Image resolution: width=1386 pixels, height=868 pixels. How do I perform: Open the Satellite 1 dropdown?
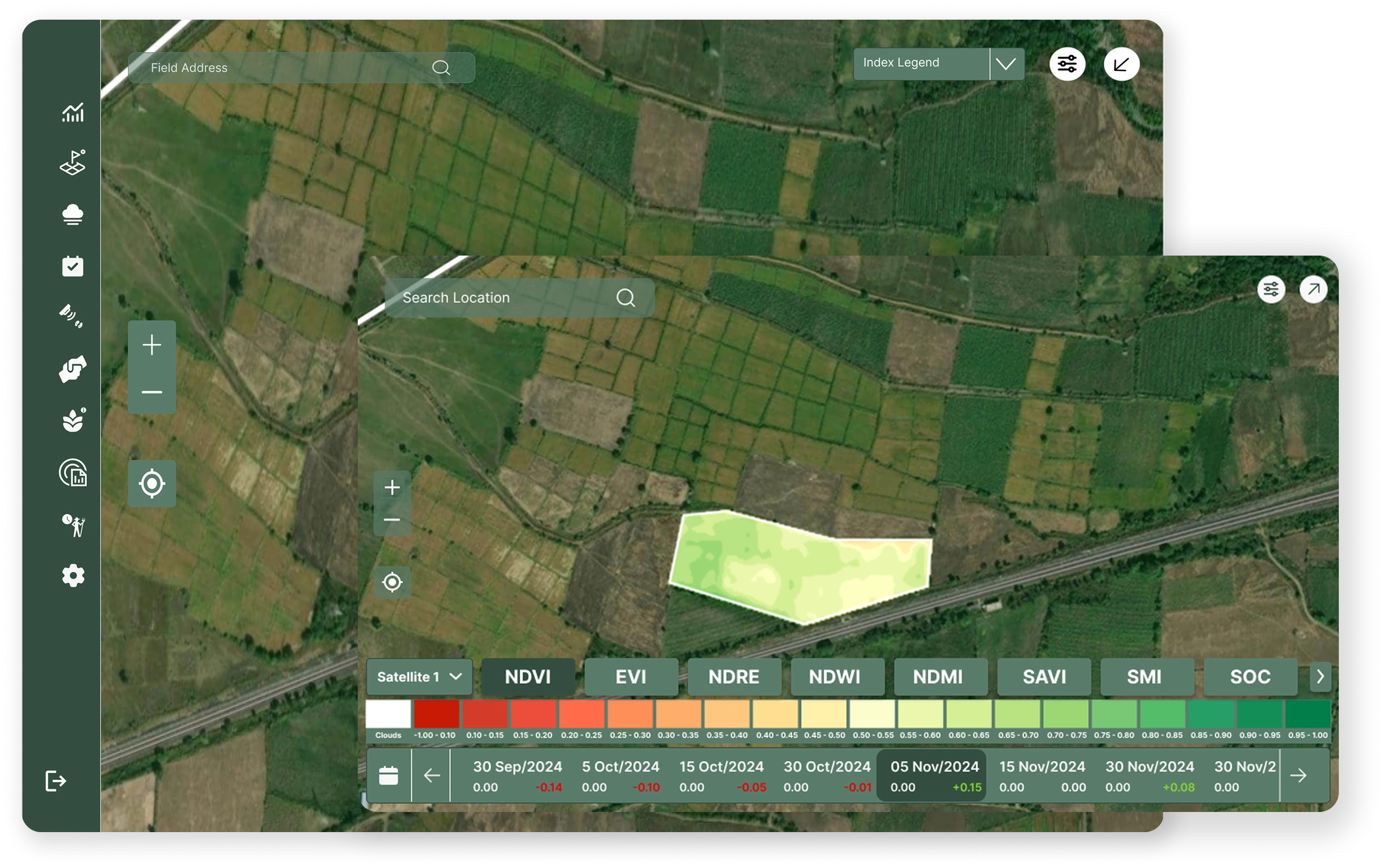click(420, 677)
